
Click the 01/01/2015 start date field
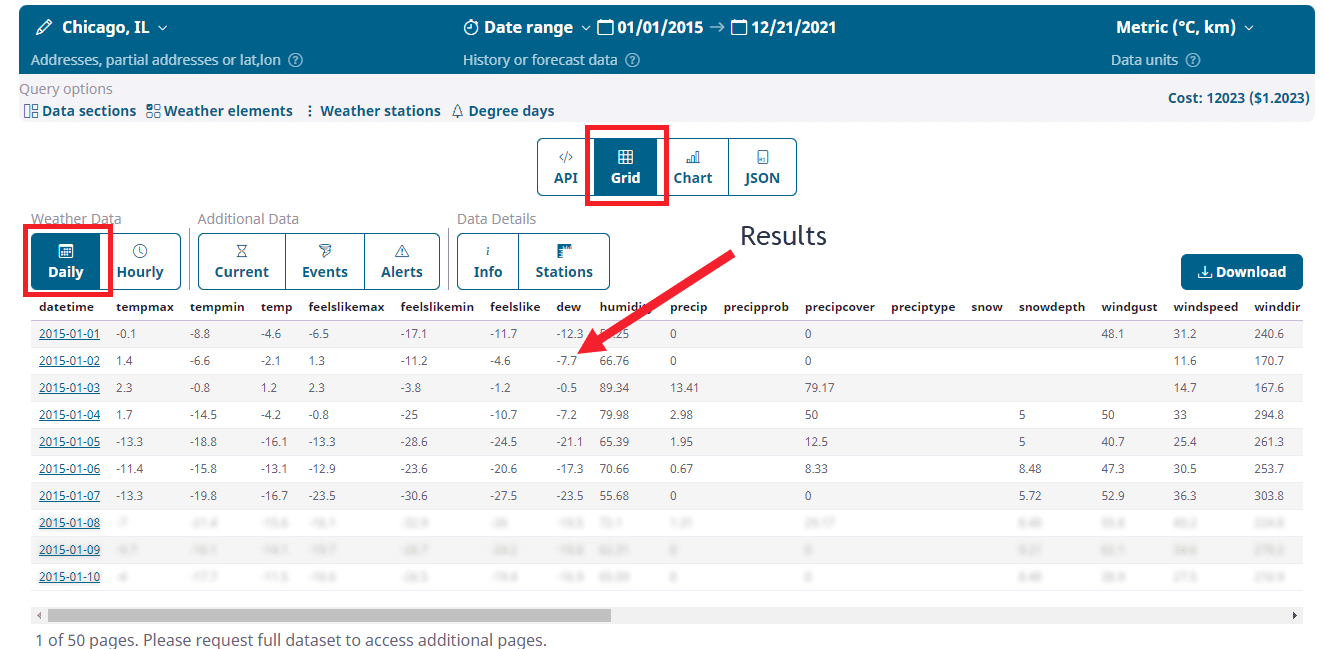[x=659, y=27]
